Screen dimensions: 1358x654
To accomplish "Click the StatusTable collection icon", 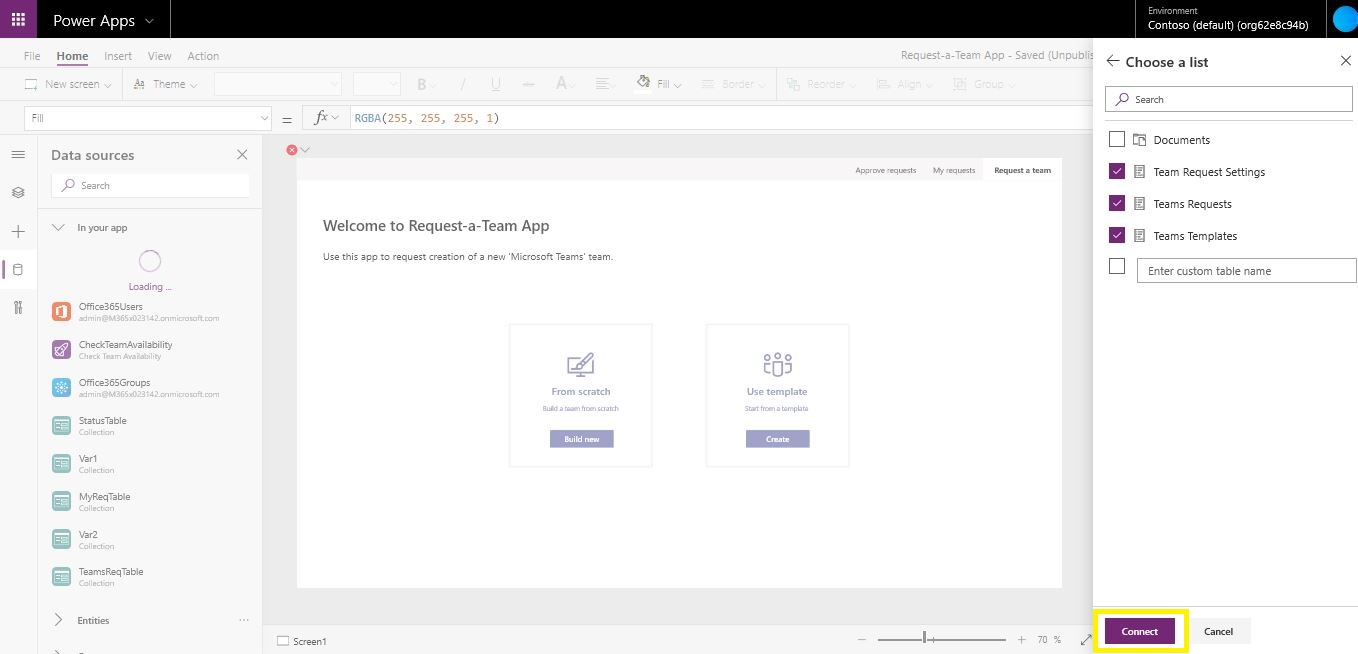I will [x=61, y=425].
